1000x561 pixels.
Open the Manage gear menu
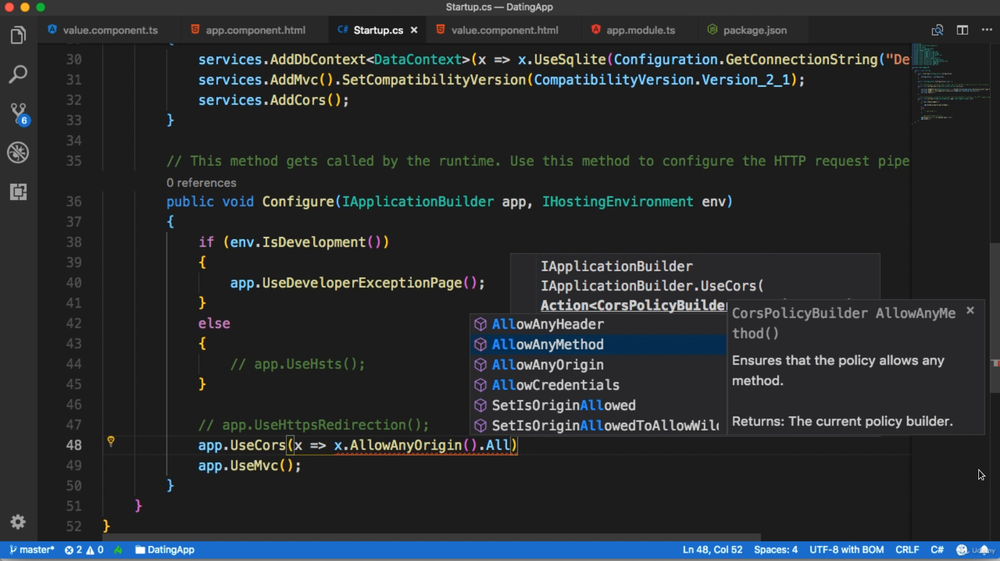tap(18, 522)
